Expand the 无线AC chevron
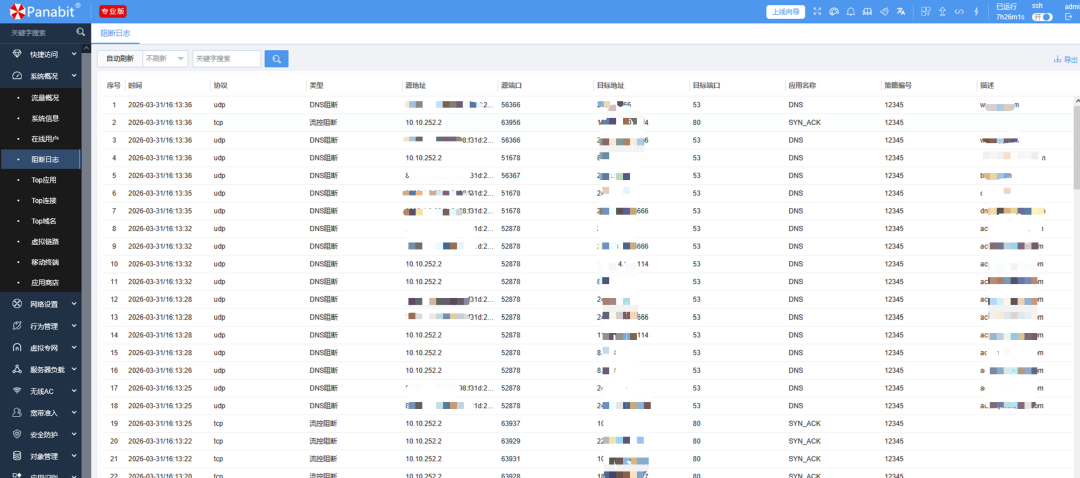 [74, 391]
